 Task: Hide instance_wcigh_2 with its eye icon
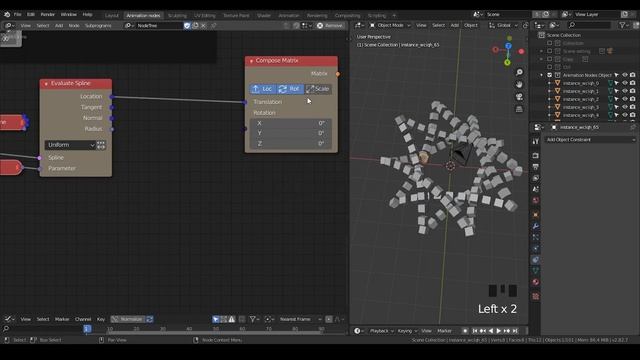pos(624,99)
